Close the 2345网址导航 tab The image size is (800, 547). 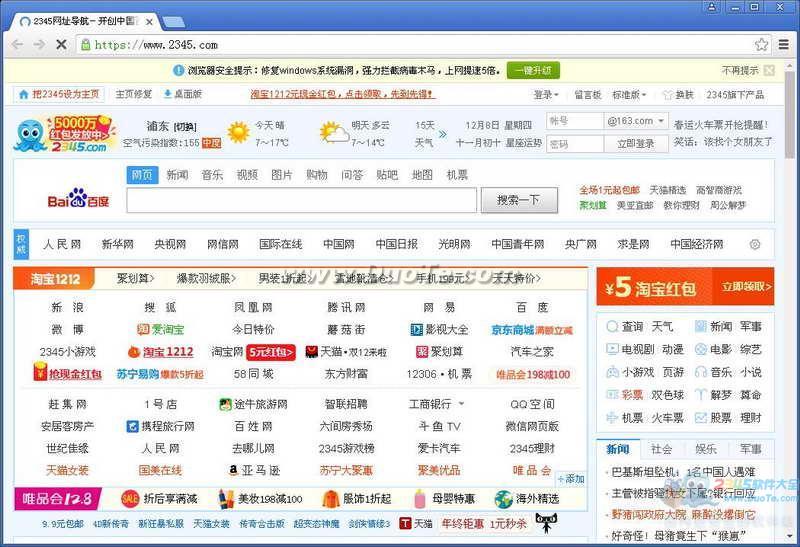coord(149,22)
